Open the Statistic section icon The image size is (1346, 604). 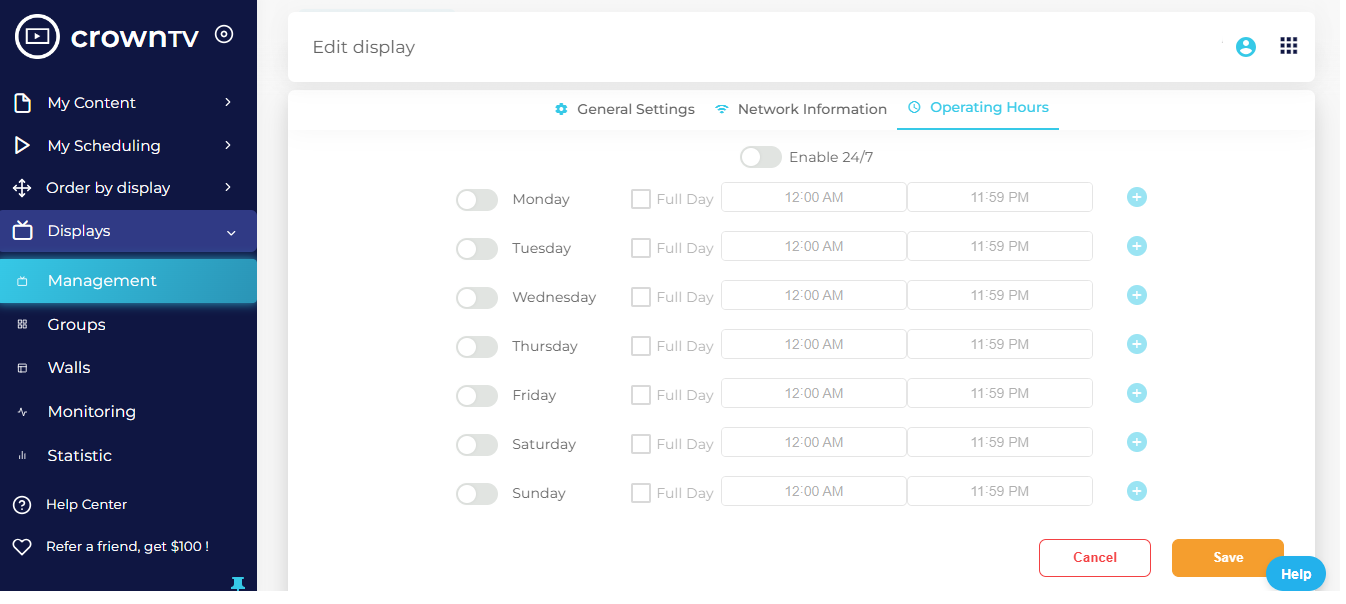click(x=21, y=455)
